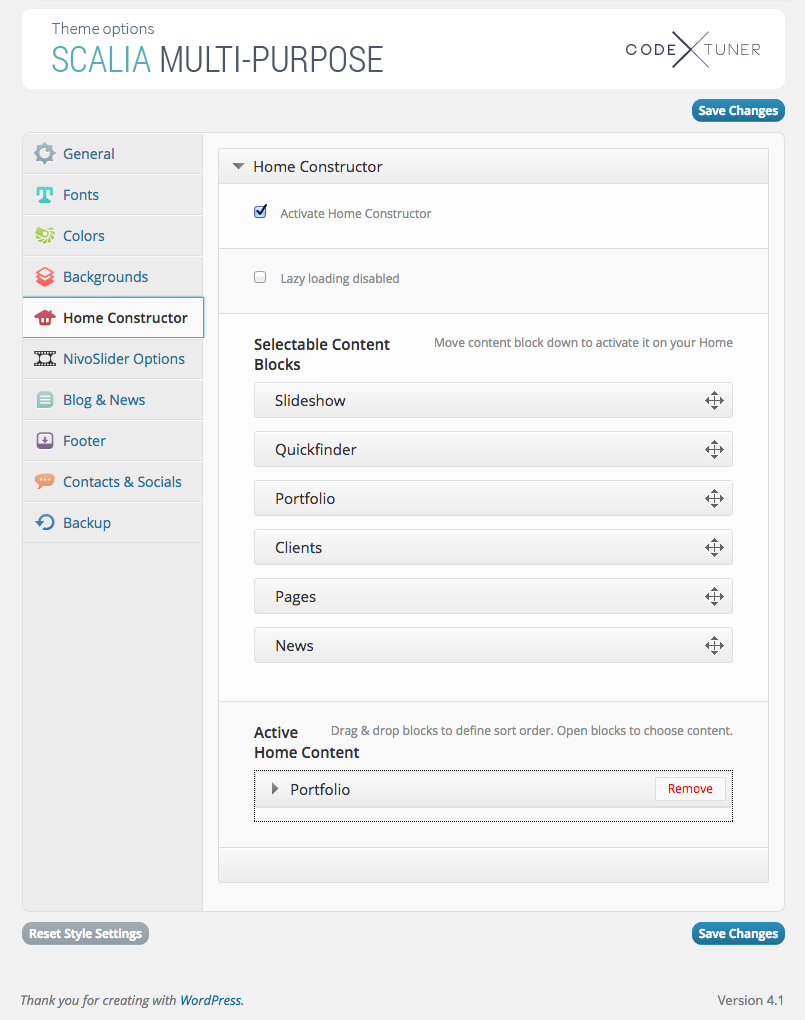The width and height of the screenshot is (805, 1020).
Task: Click the Colors swirl icon
Action: (44, 236)
